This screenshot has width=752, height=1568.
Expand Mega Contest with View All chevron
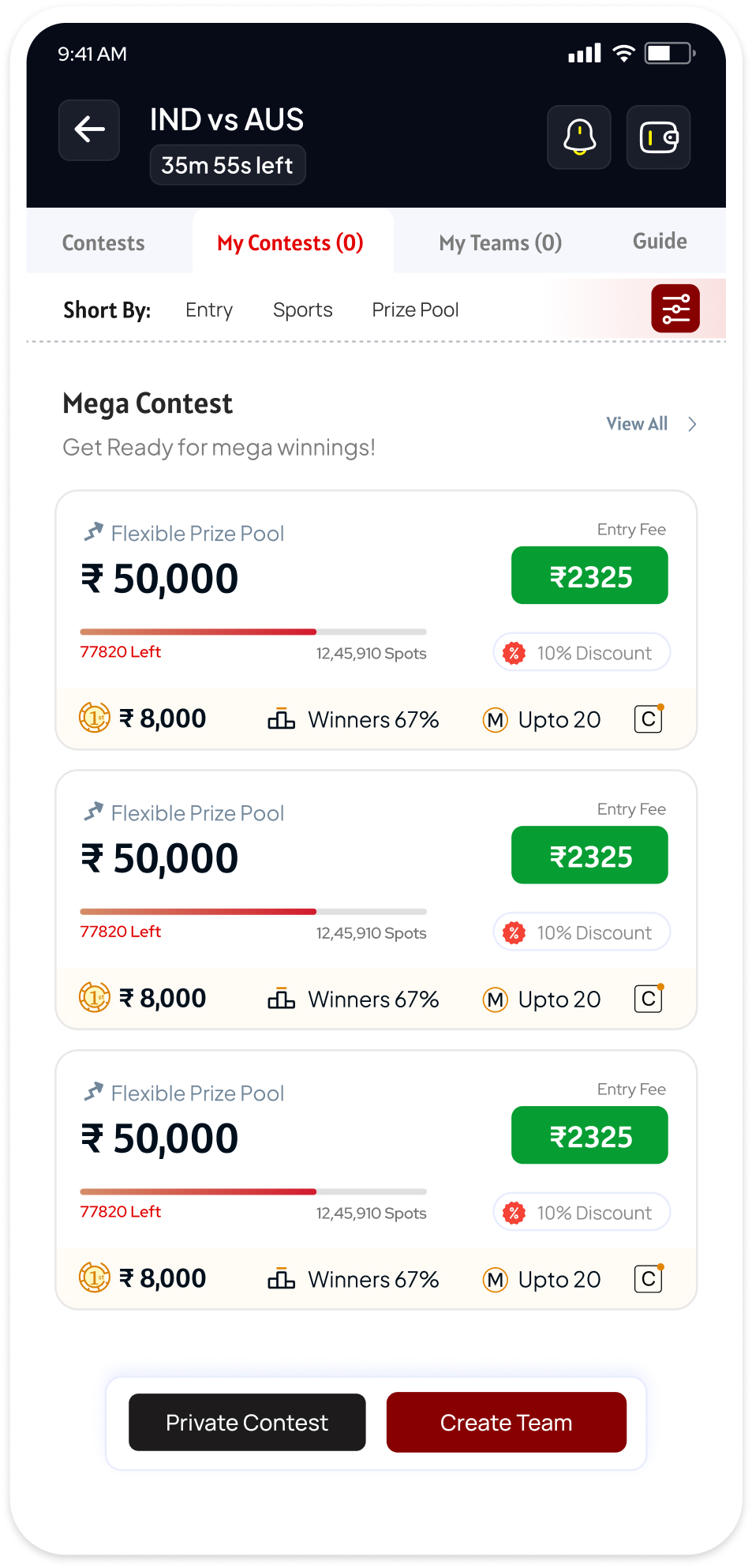pyautogui.click(x=692, y=424)
